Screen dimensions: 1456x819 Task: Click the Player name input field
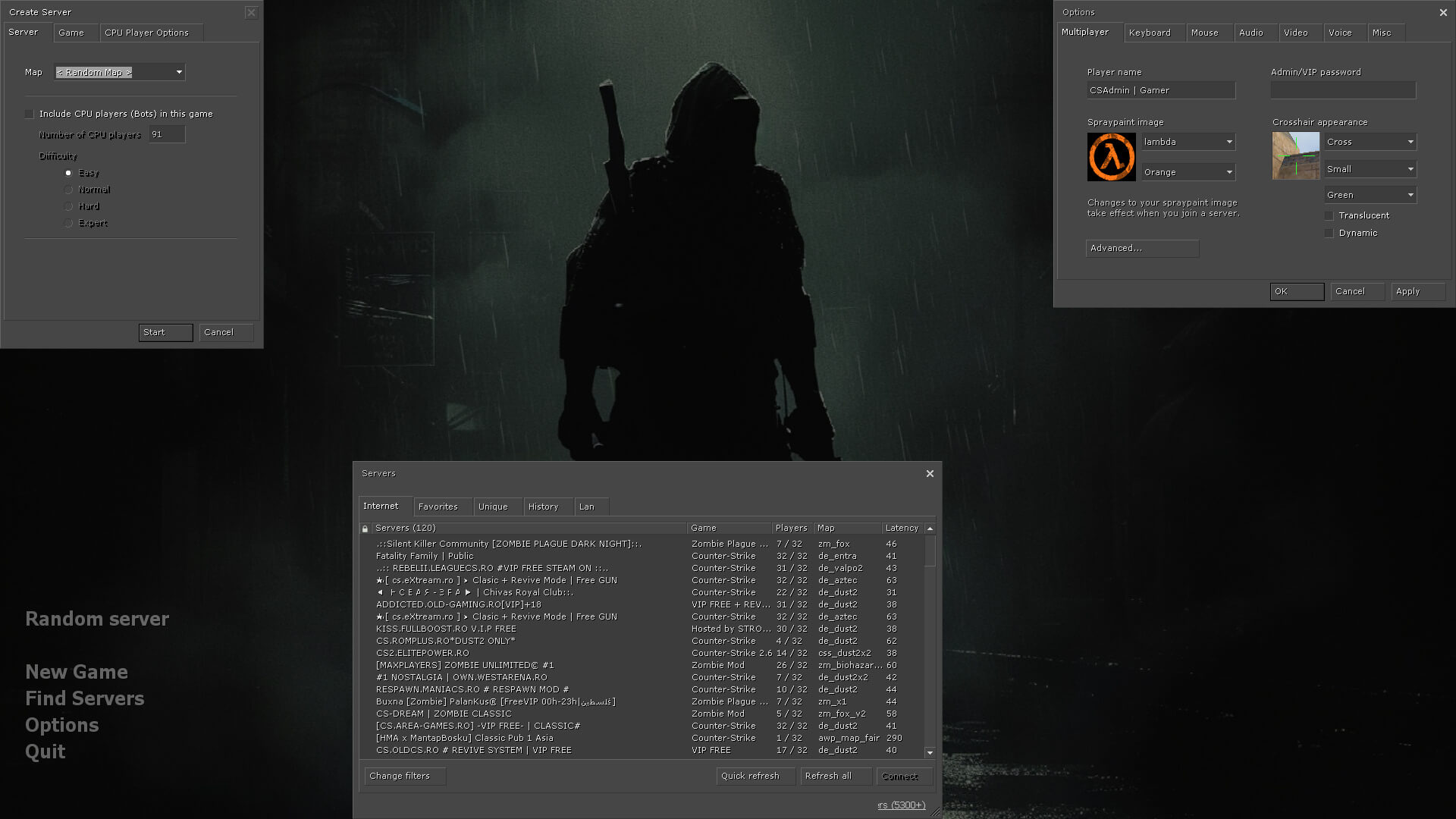(1161, 90)
